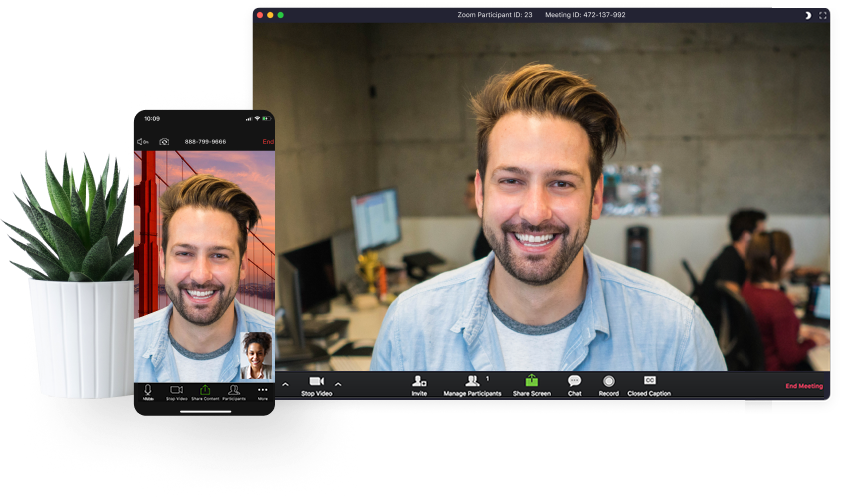This screenshot has width=847, height=499.
Task: Click End Meeting in the desktop window
Action: tap(804, 386)
